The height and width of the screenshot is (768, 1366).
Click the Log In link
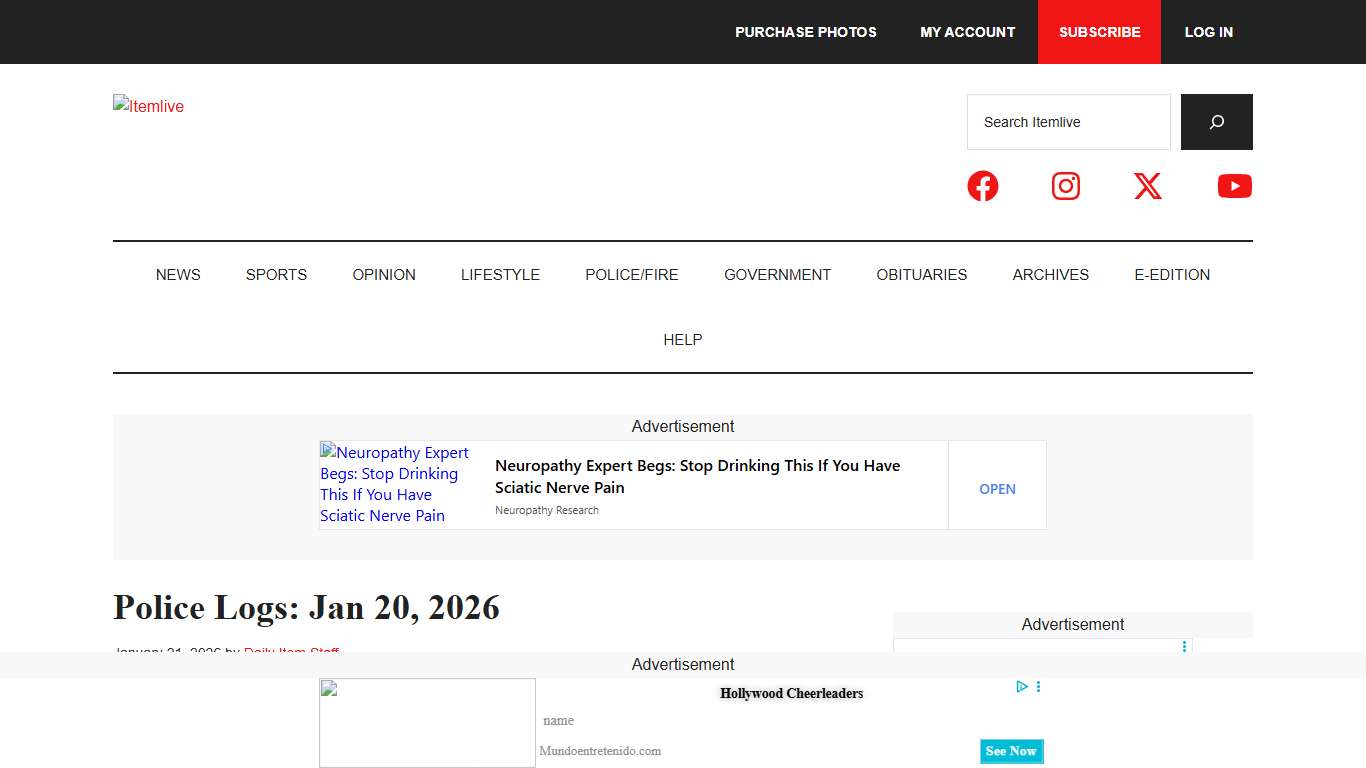tap(1208, 32)
